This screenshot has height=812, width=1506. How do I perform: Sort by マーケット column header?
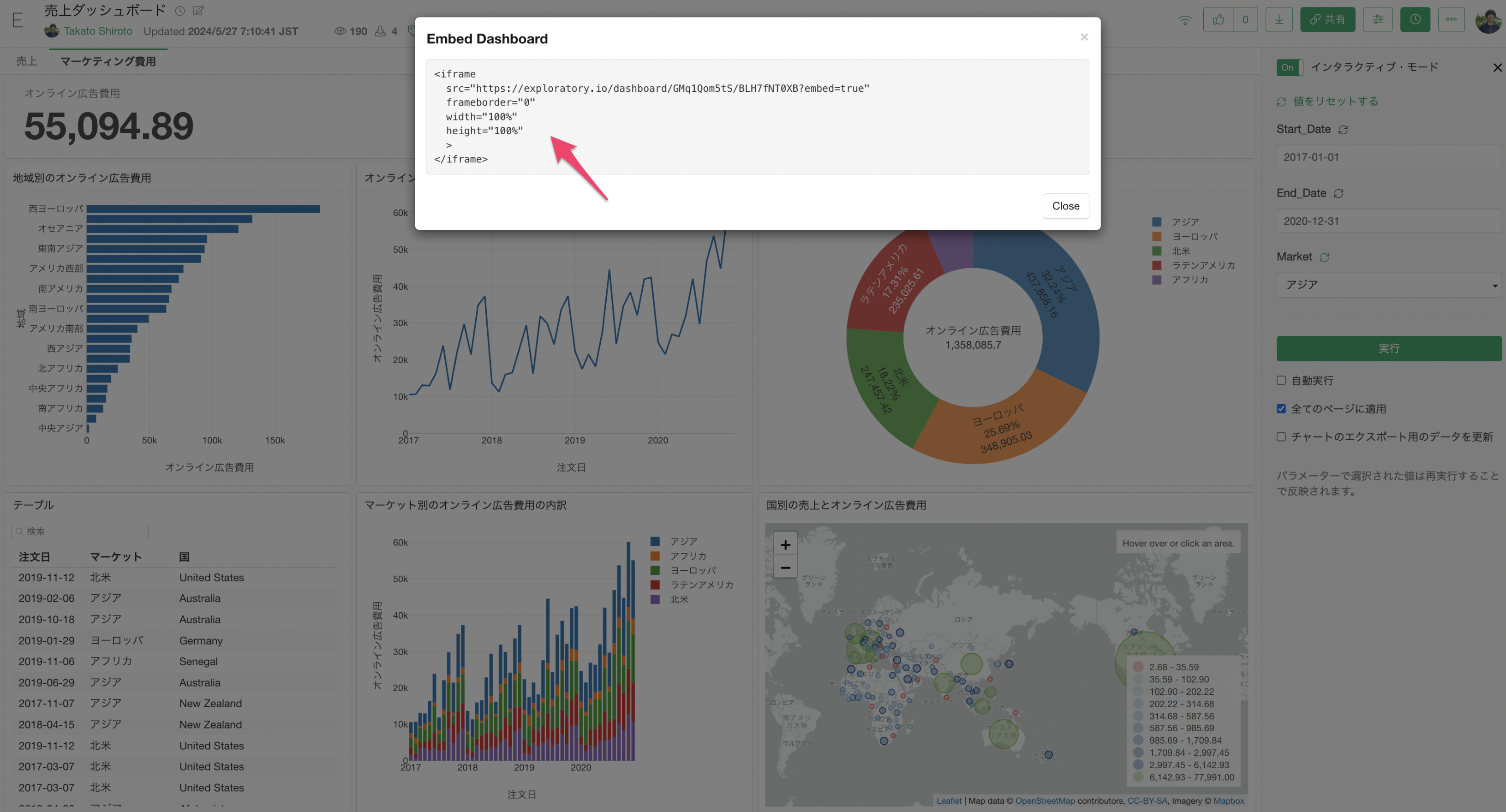pyautogui.click(x=116, y=556)
